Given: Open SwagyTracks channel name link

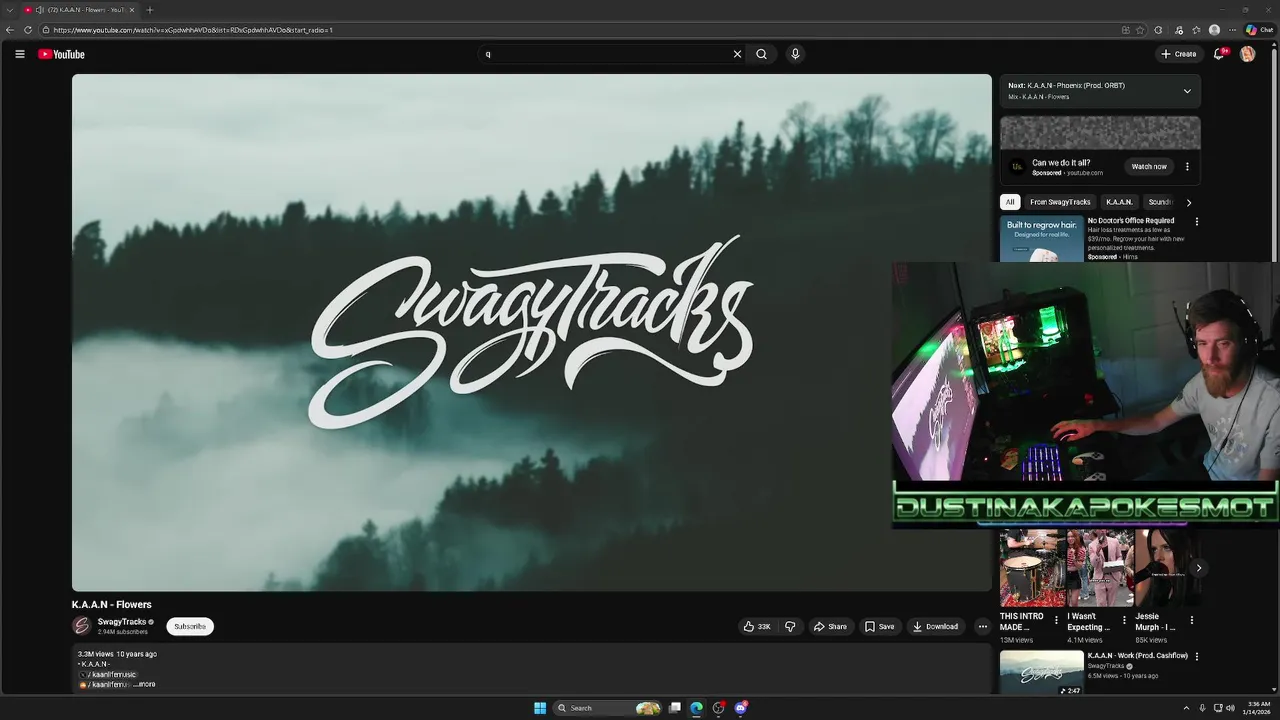Looking at the screenshot, I should click(122, 622).
